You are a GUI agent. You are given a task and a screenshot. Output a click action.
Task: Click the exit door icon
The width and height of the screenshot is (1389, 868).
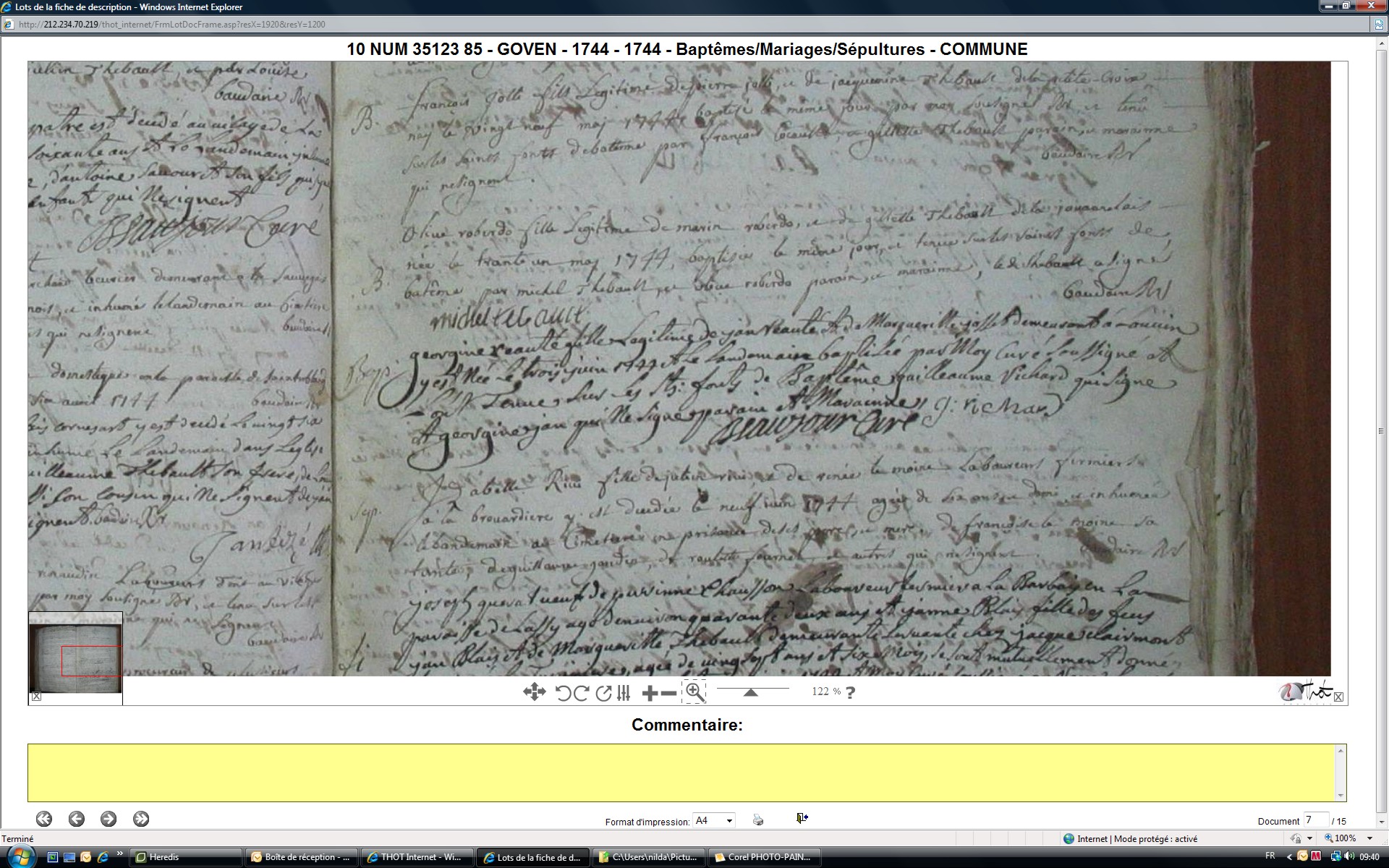click(x=802, y=818)
